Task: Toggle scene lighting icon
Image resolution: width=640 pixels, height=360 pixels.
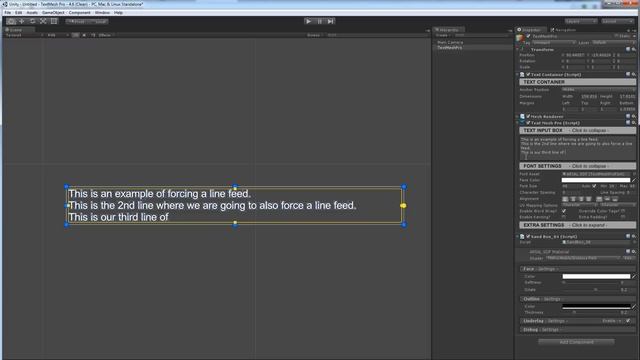Action: (x=84, y=36)
